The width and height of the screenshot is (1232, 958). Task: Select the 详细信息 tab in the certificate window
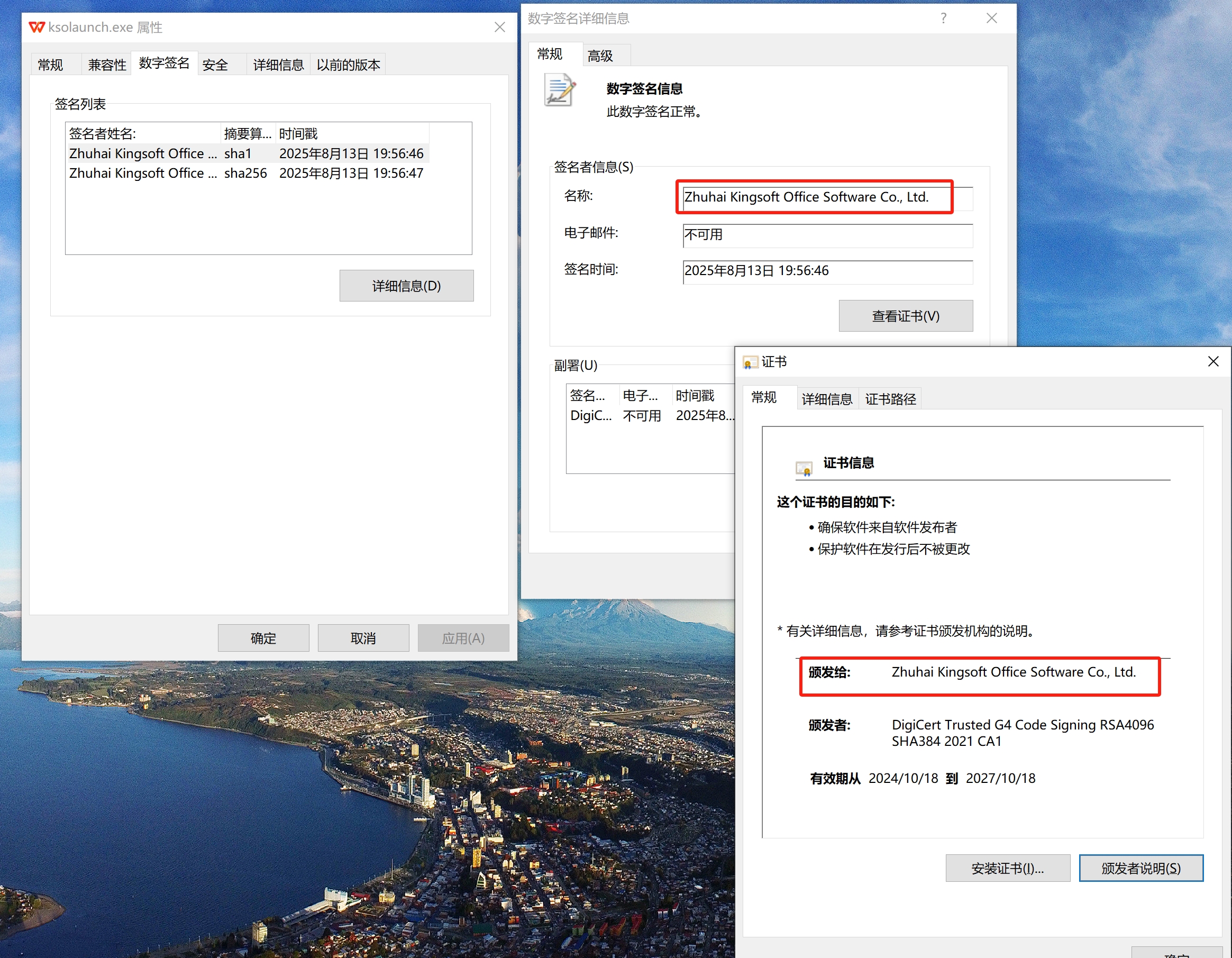[827, 399]
